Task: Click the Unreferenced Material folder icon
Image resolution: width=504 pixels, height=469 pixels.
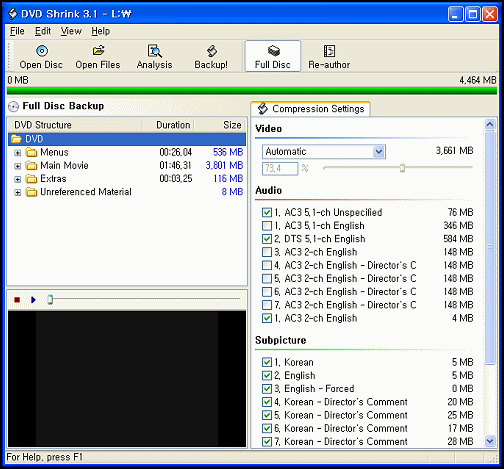Action: click(32, 192)
